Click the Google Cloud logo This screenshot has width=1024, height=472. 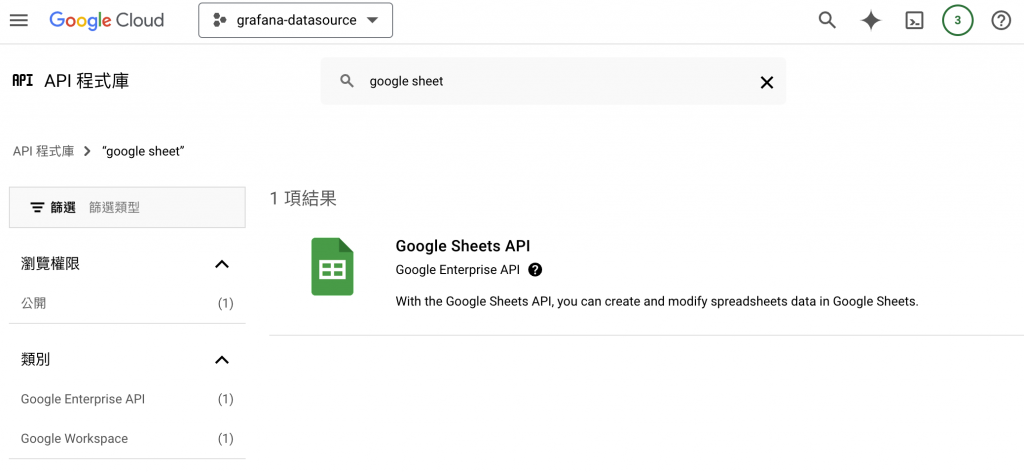pyautogui.click(x=106, y=21)
